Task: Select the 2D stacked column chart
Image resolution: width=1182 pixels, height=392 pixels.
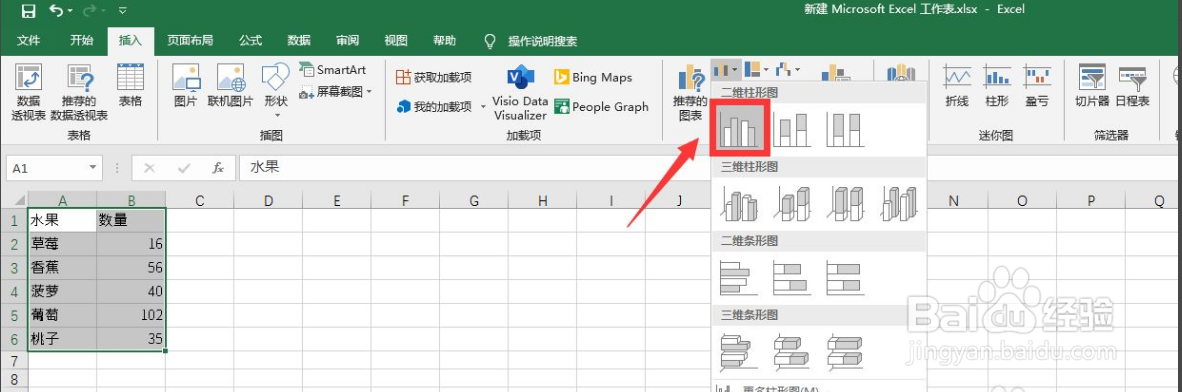Action: (792, 130)
